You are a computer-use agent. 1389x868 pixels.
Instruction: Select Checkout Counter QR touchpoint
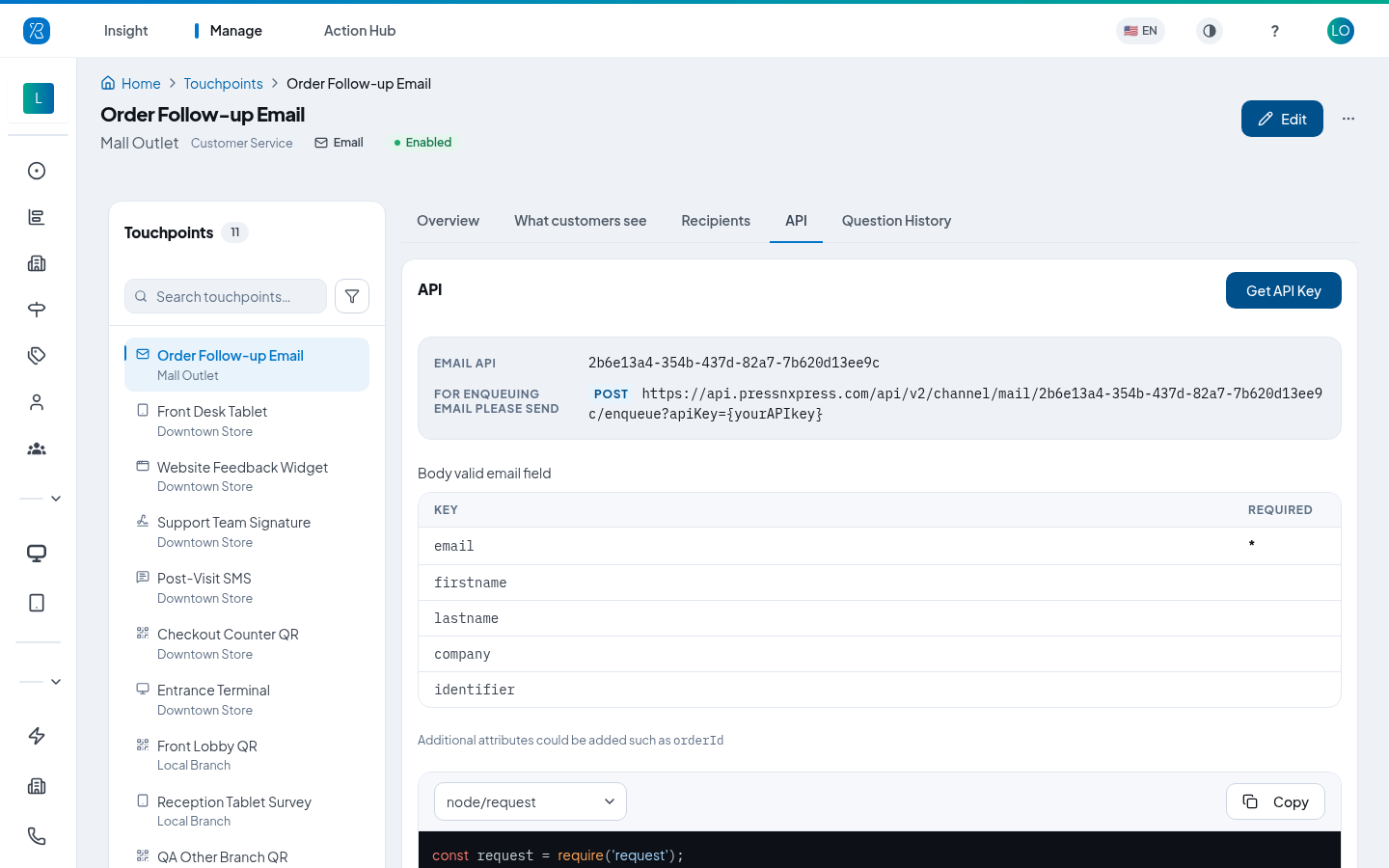(x=247, y=644)
